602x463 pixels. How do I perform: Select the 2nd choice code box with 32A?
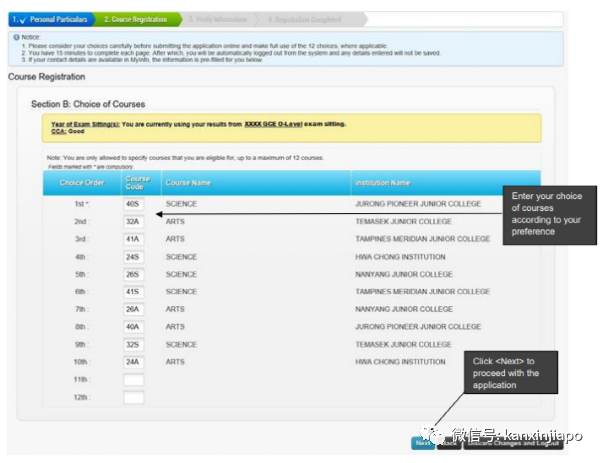[133, 222]
